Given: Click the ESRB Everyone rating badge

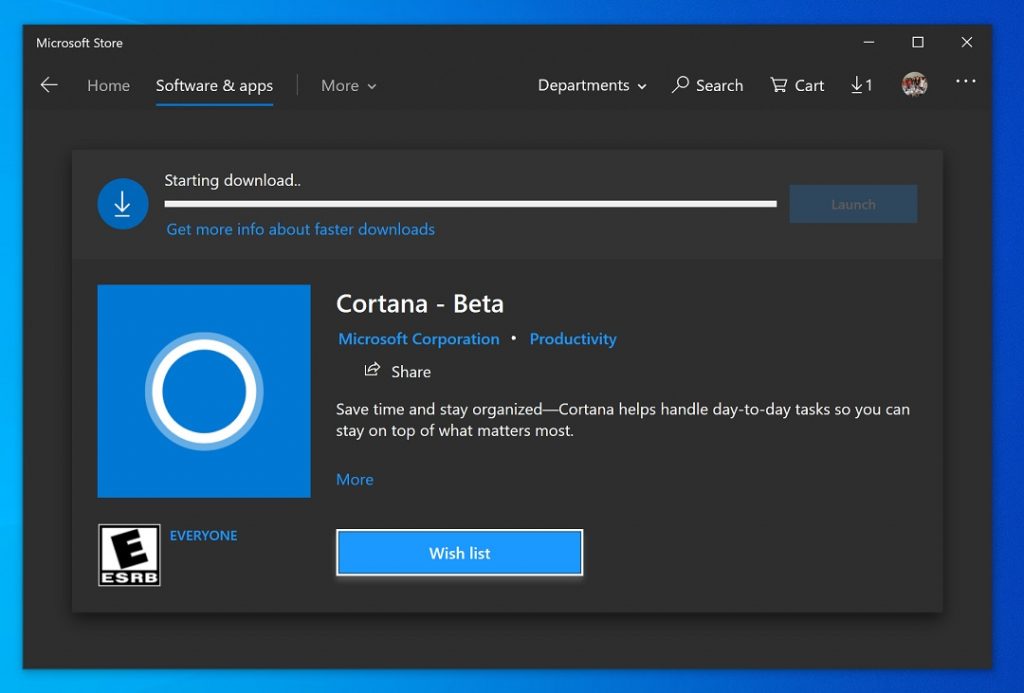Looking at the screenshot, I should 129,554.
